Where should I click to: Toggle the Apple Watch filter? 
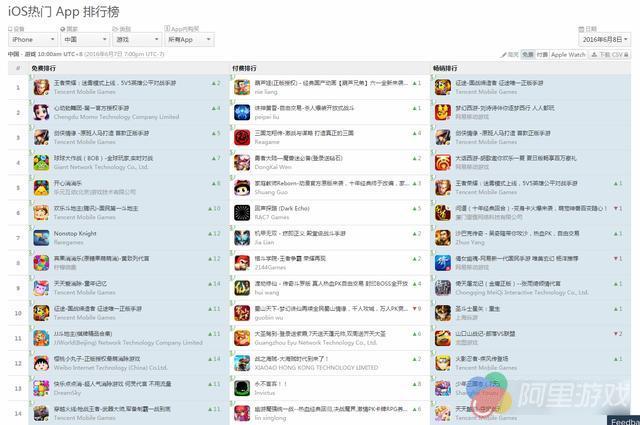[568, 54]
